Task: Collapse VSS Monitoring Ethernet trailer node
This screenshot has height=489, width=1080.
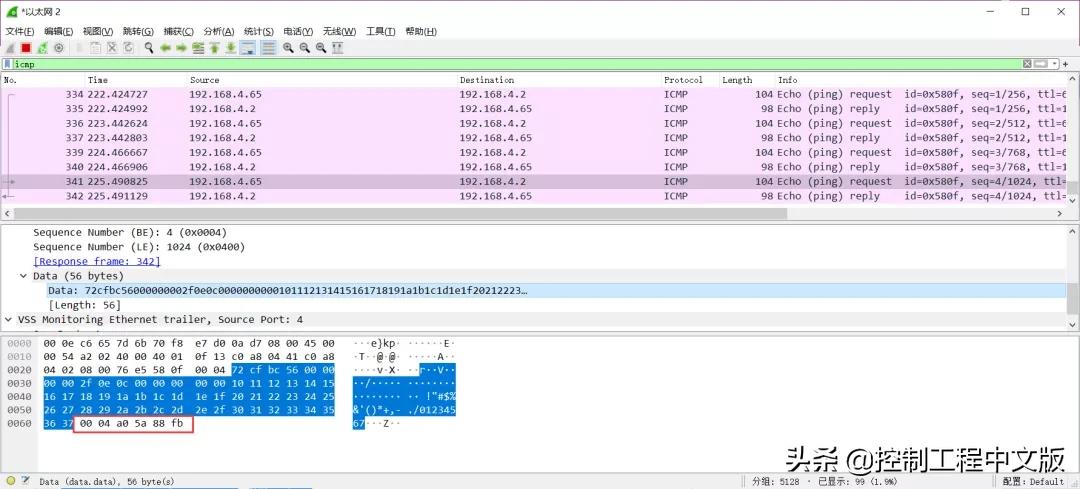Action: [x=9, y=320]
